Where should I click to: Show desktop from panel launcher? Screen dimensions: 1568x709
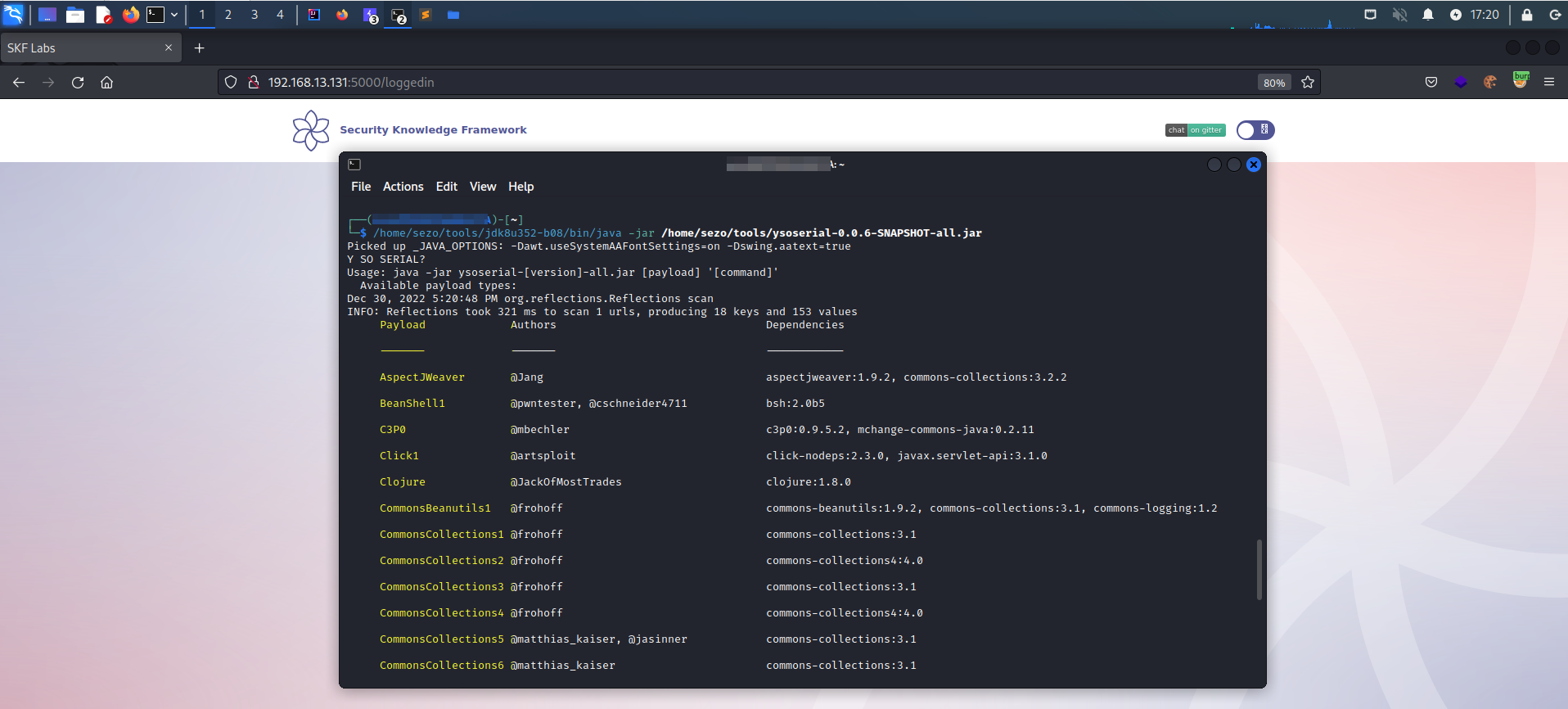coord(47,15)
